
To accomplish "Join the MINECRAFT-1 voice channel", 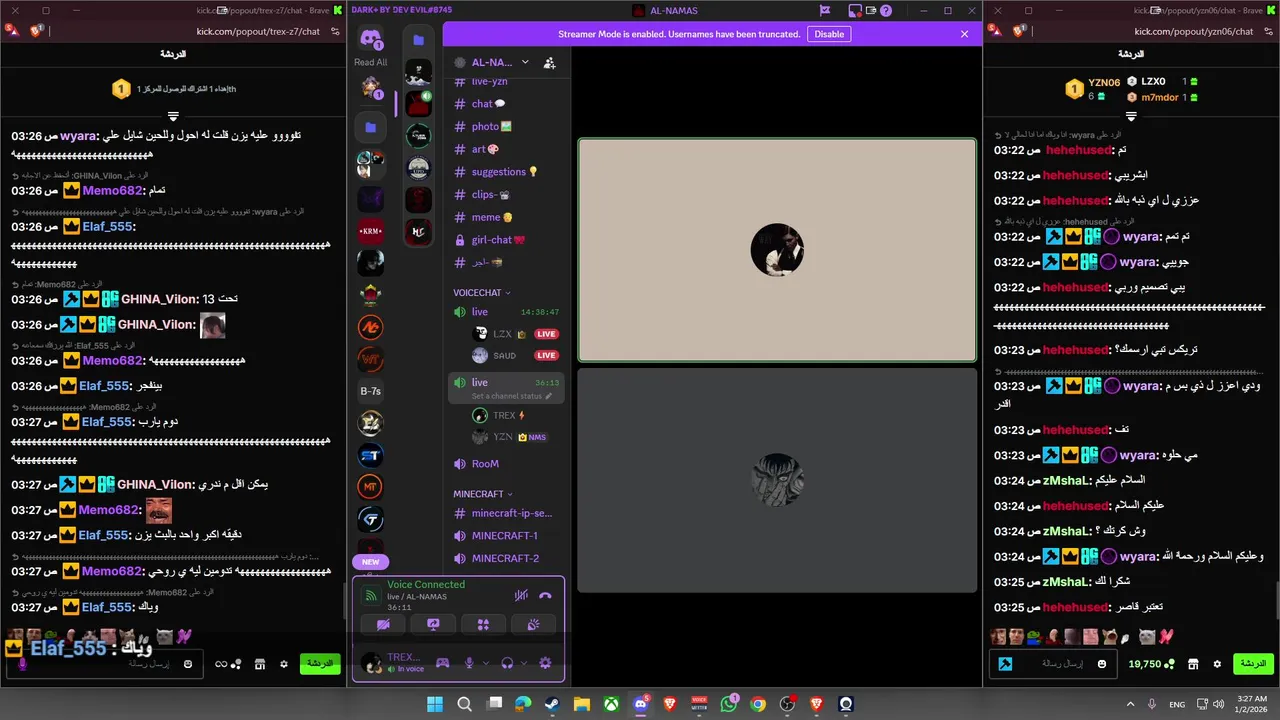I will 506,536.
